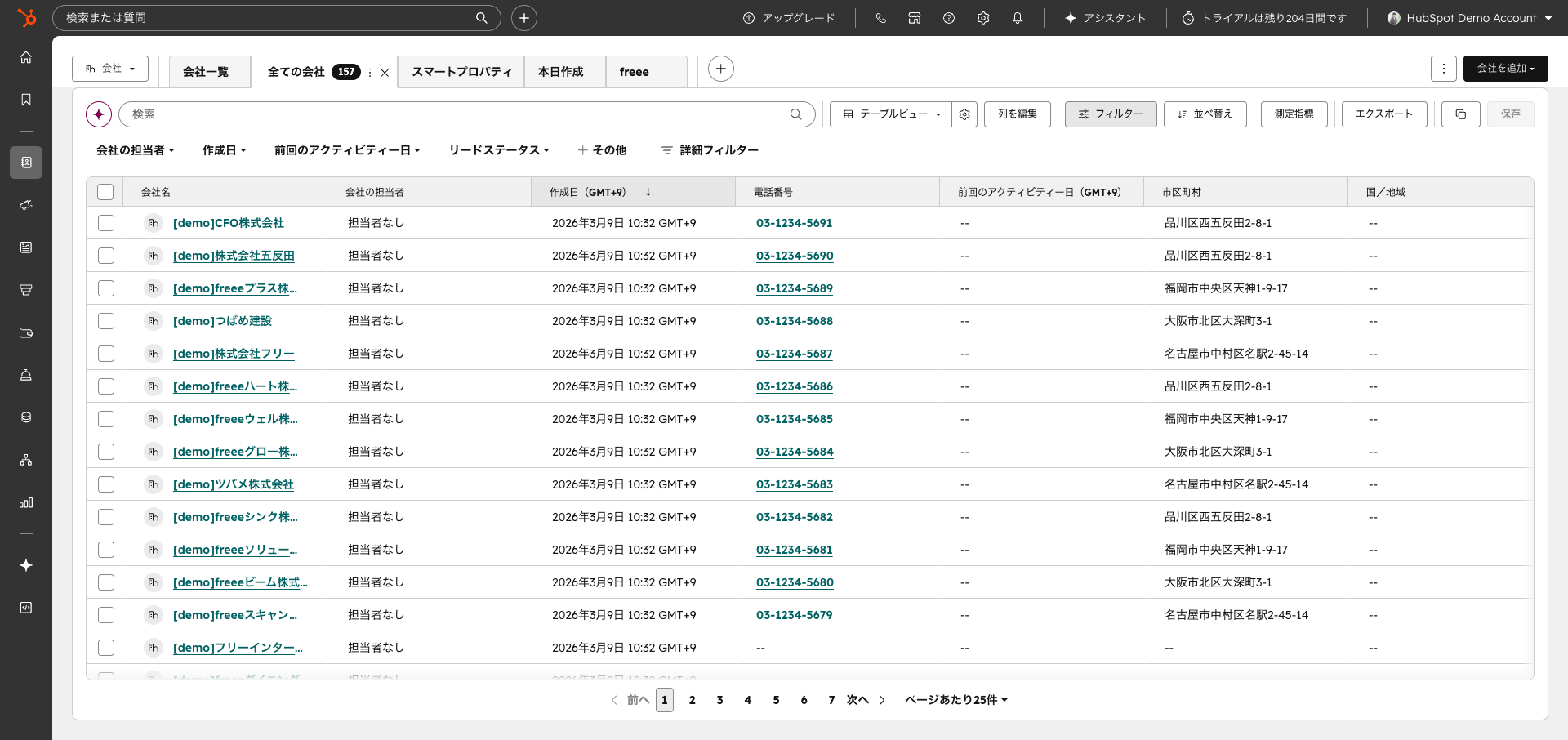Click the help question mark icon

click(x=949, y=17)
